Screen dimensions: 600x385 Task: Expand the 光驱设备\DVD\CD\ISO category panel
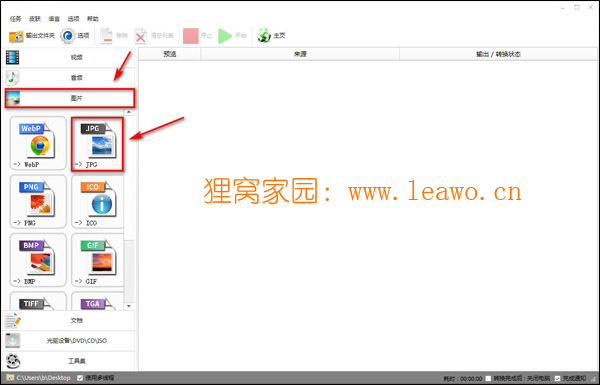click(x=69, y=341)
